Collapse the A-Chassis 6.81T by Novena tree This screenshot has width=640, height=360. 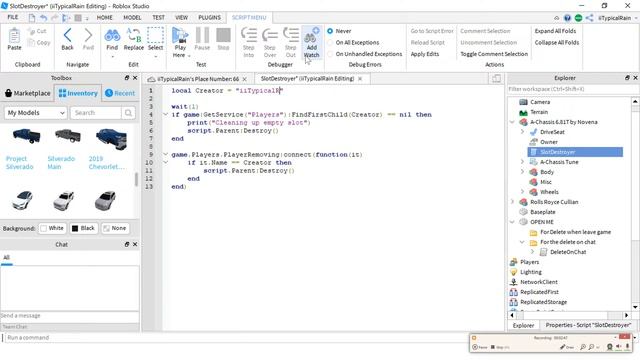click(512, 122)
